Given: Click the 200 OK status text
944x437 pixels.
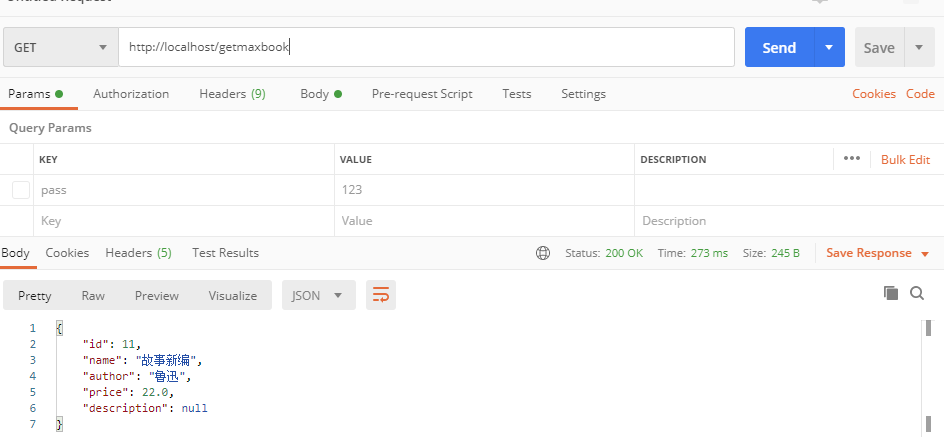Looking at the screenshot, I should pyautogui.click(x=624, y=253).
